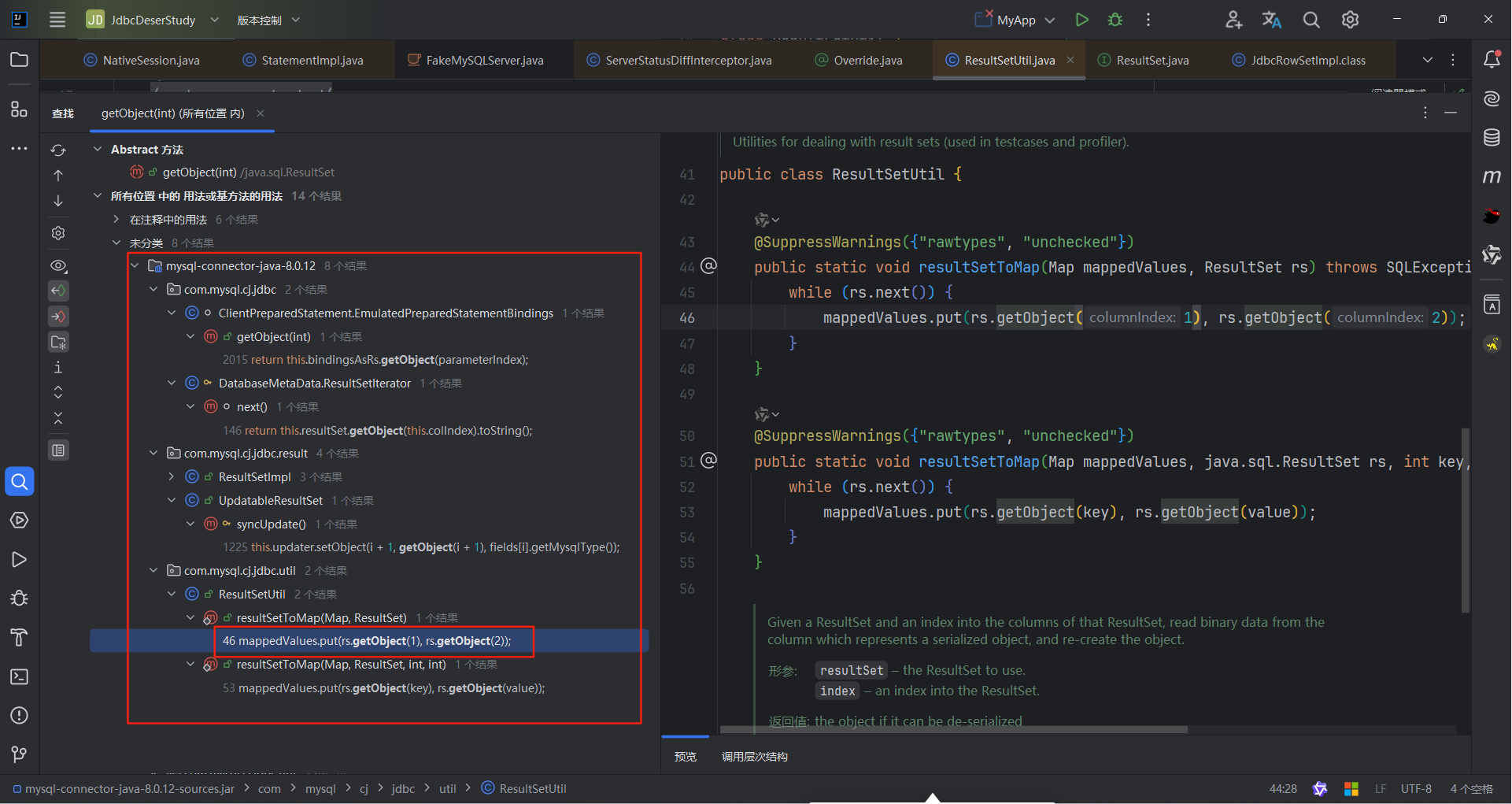Image resolution: width=1512 pixels, height=804 pixels.
Task: Open the 版本控制 dropdown
Action: tap(268, 20)
